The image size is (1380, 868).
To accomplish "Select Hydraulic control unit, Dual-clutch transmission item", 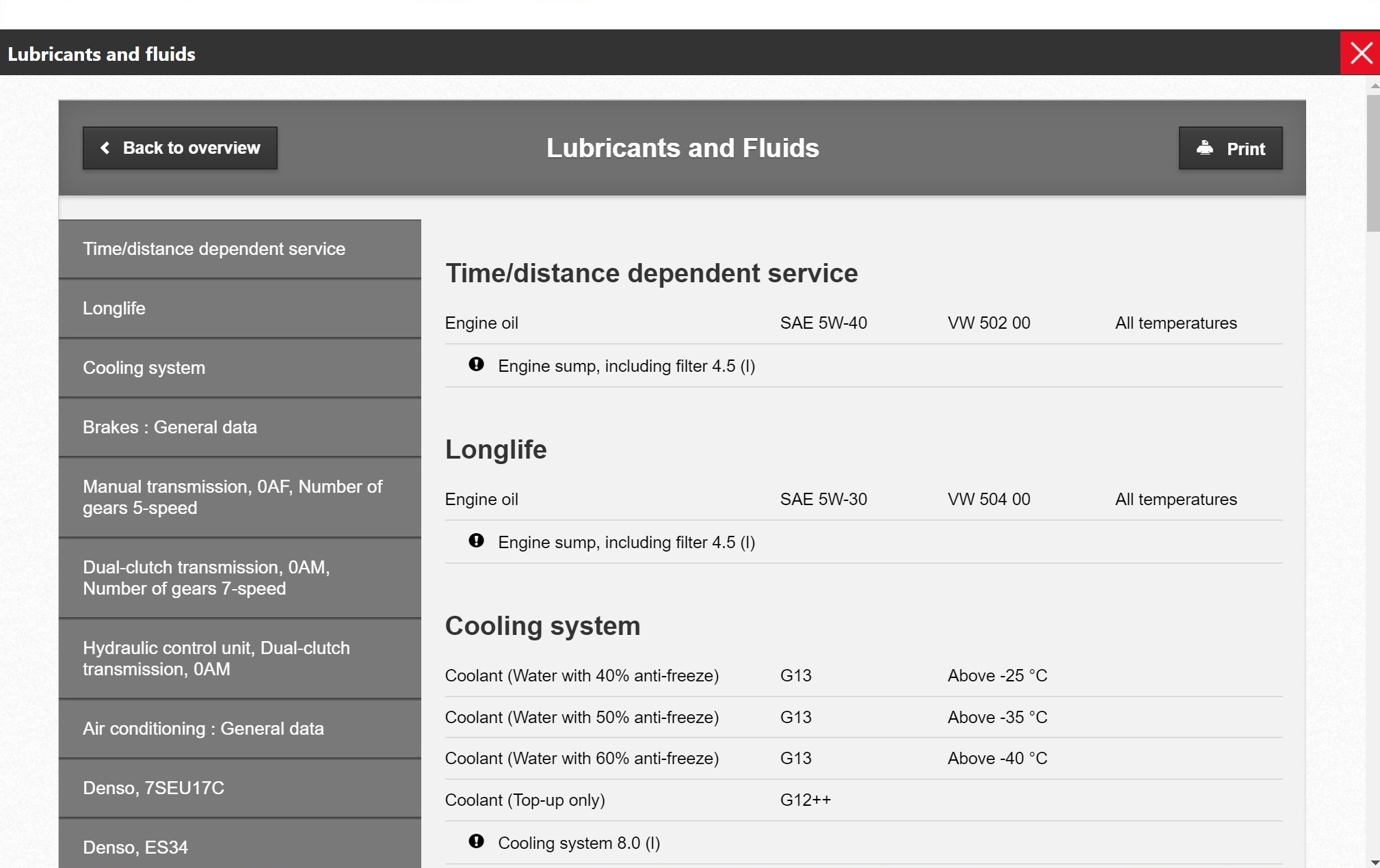I will (x=240, y=658).
